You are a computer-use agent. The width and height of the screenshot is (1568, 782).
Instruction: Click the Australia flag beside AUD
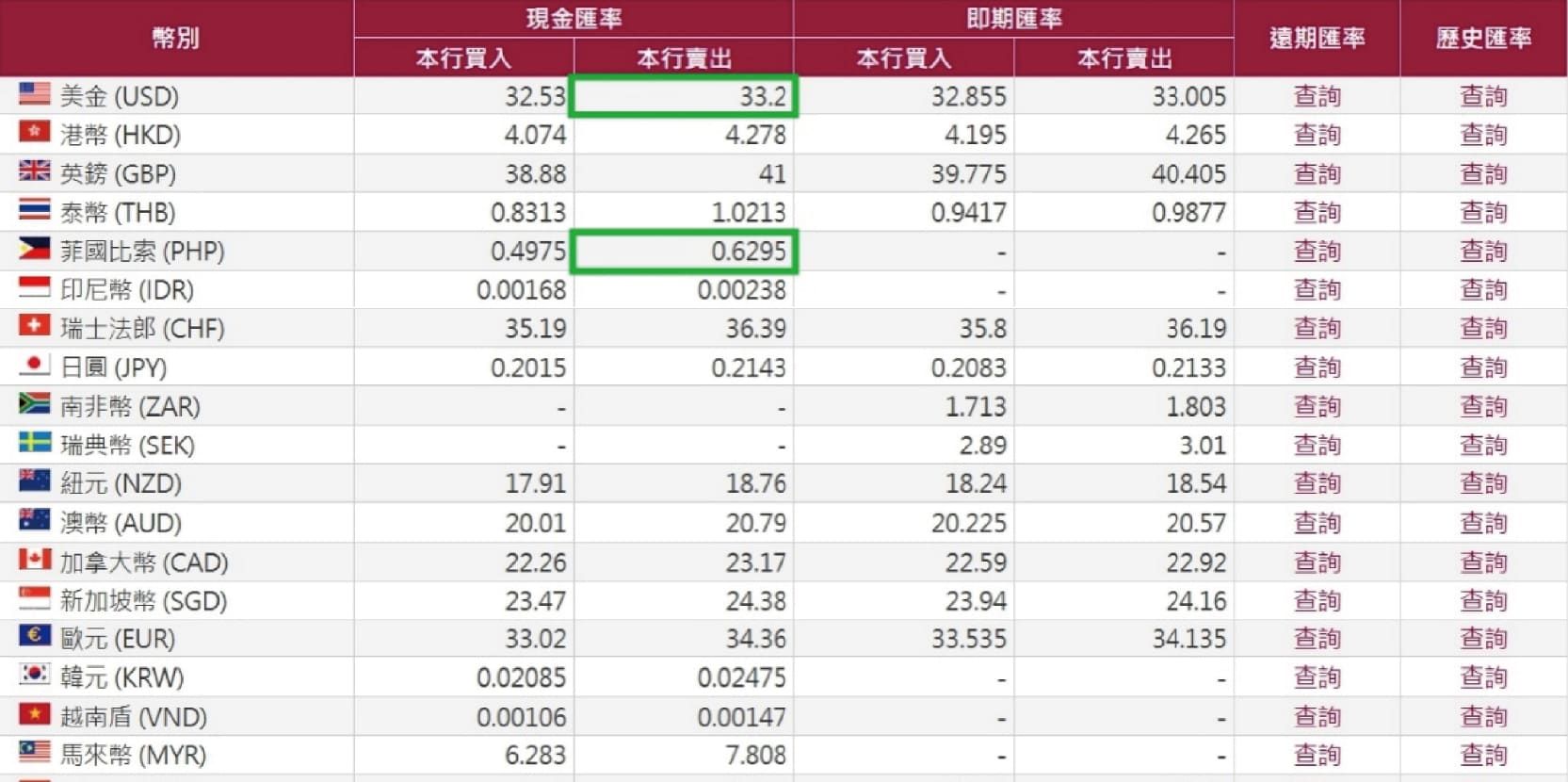35,520
